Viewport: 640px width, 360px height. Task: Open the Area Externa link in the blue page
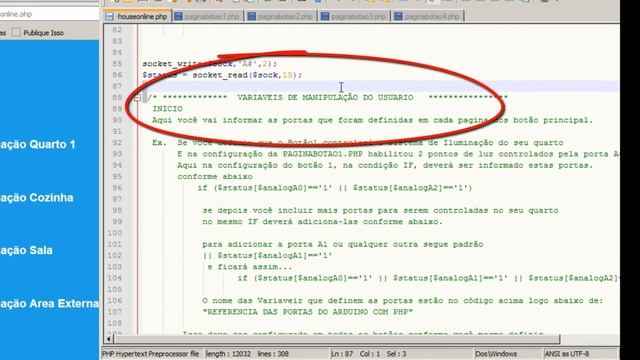(x=49, y=303)
